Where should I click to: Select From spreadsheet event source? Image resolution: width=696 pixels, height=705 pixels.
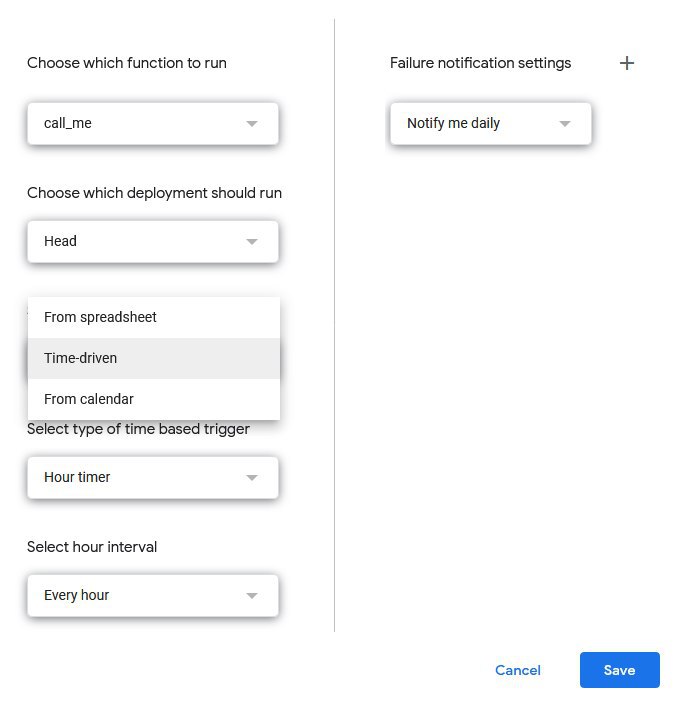coord(100,317)
